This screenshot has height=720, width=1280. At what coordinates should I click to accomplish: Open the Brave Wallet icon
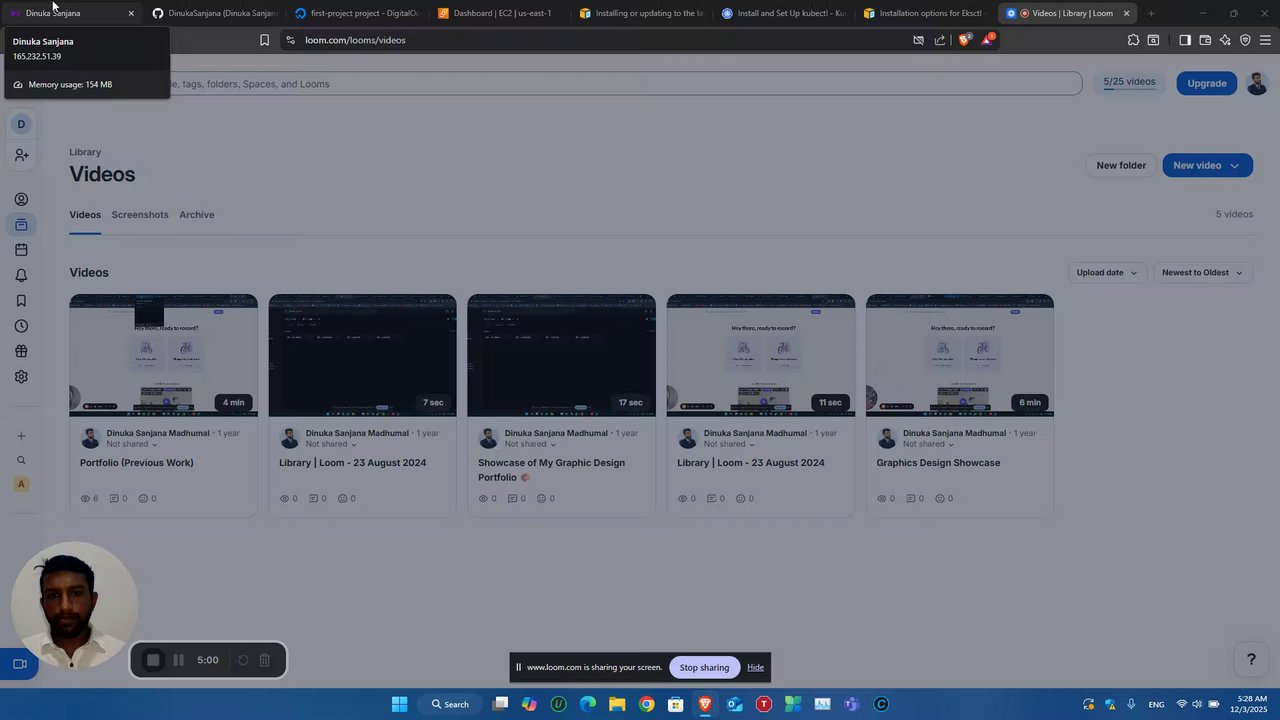[1205, 40]
